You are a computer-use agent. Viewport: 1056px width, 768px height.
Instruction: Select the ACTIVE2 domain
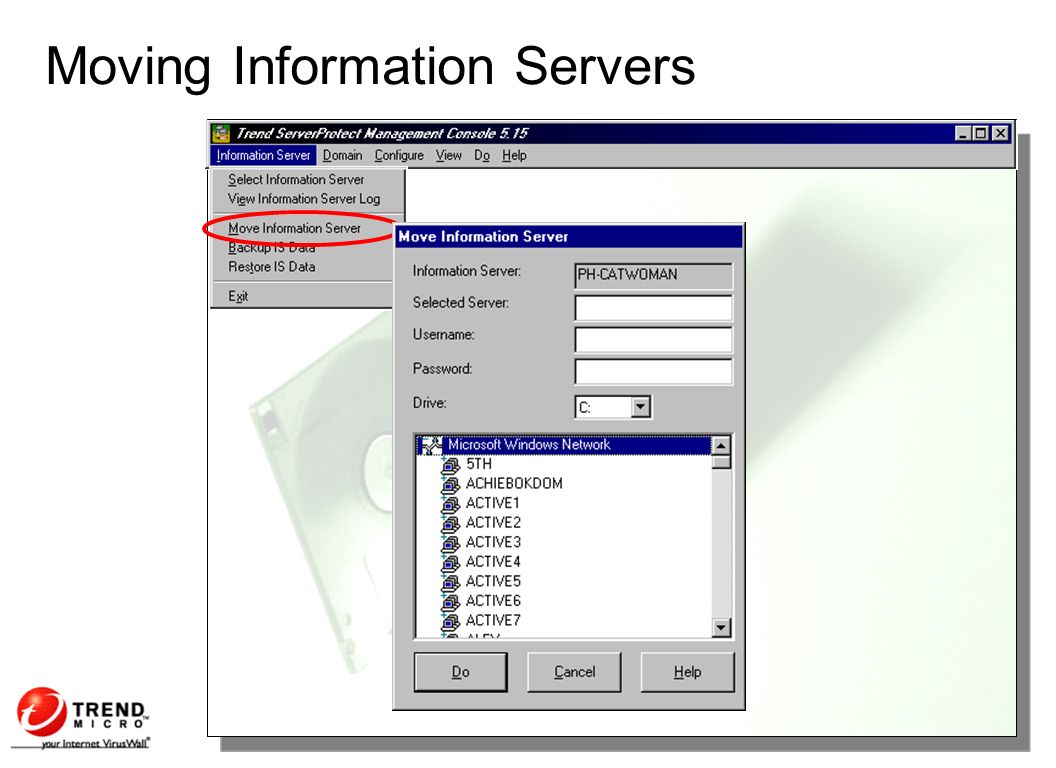(493, 523)
